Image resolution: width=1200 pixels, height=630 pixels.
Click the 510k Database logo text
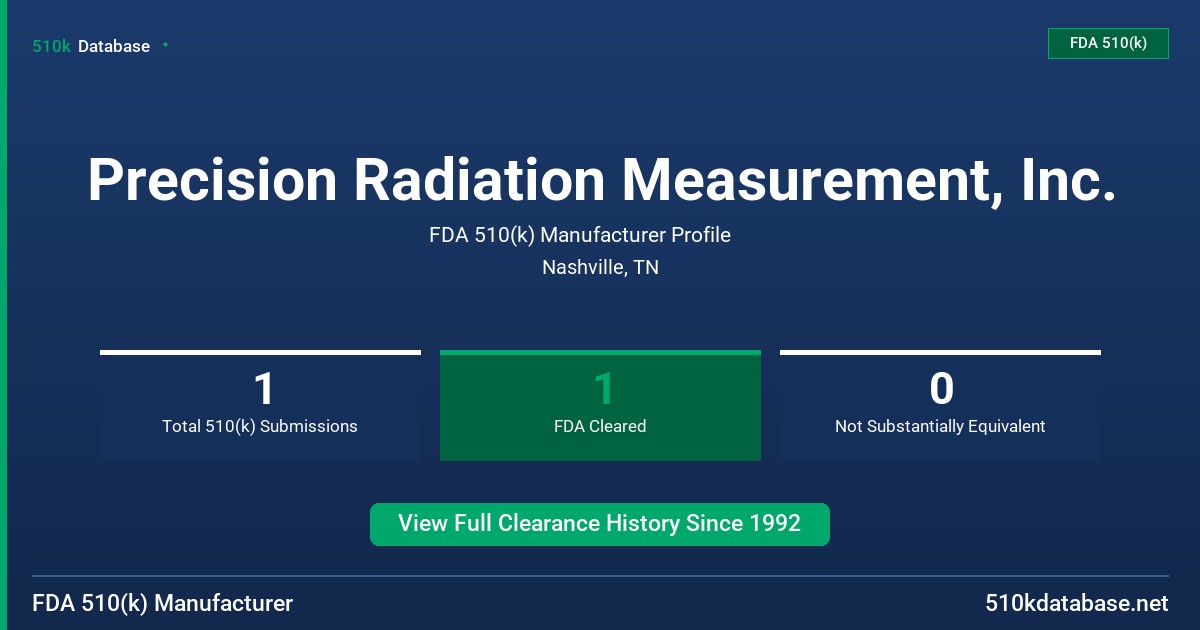(x=91, y=46)
